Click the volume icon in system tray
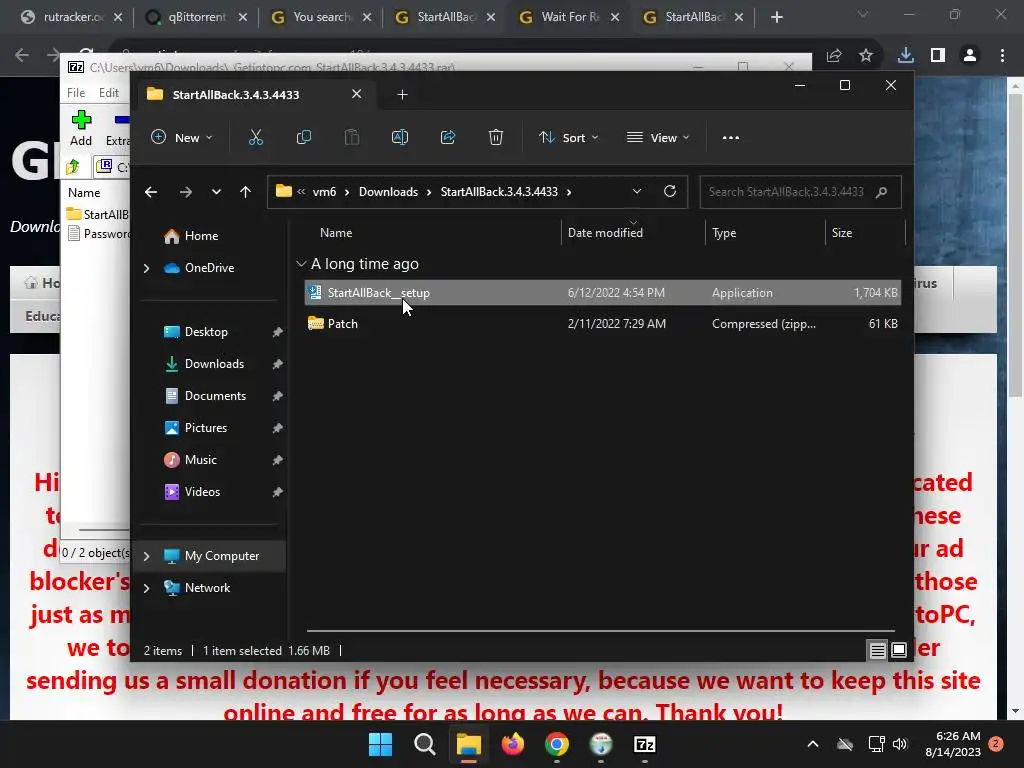1024x768 pixels. pyautogui.click(x=900, y=744)
